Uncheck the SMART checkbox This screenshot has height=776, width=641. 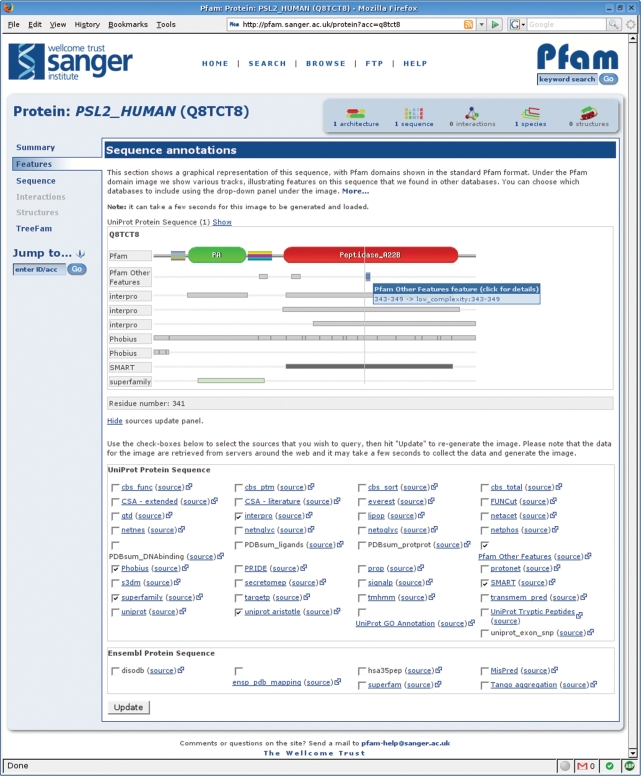coord(485,583)
